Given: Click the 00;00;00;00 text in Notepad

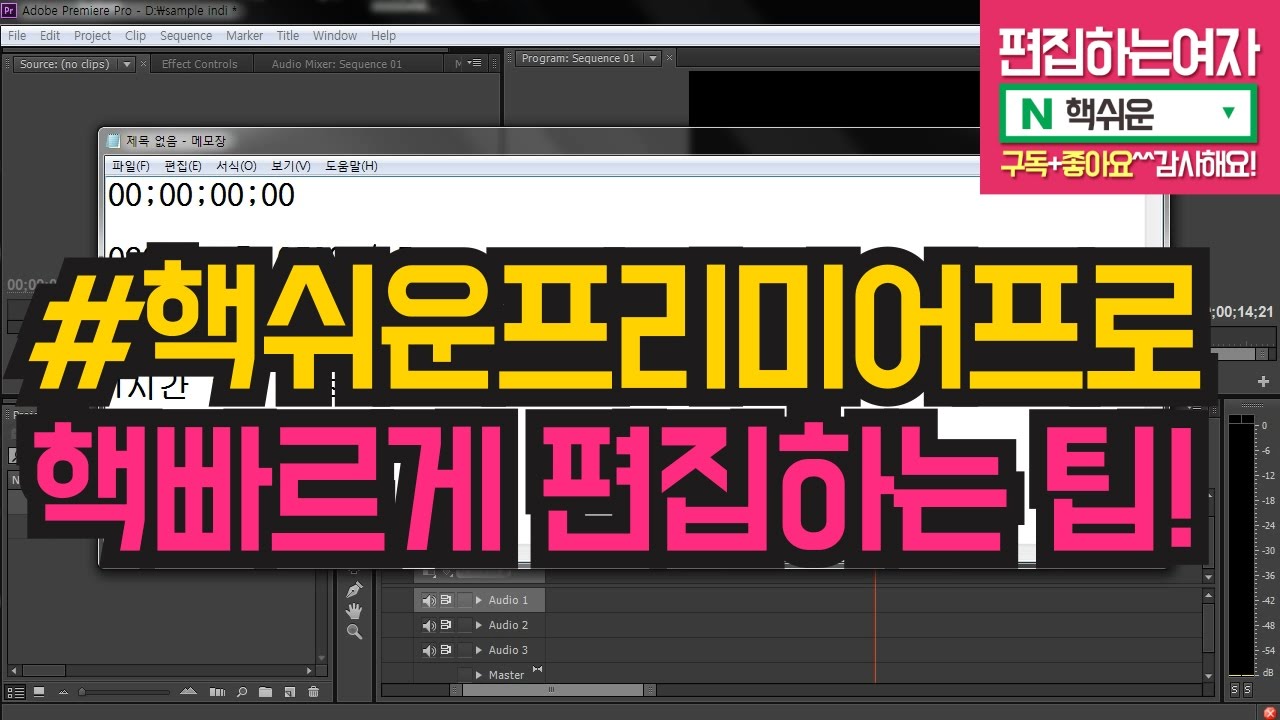Looking at the screenshot, I should tap(202, 195).
